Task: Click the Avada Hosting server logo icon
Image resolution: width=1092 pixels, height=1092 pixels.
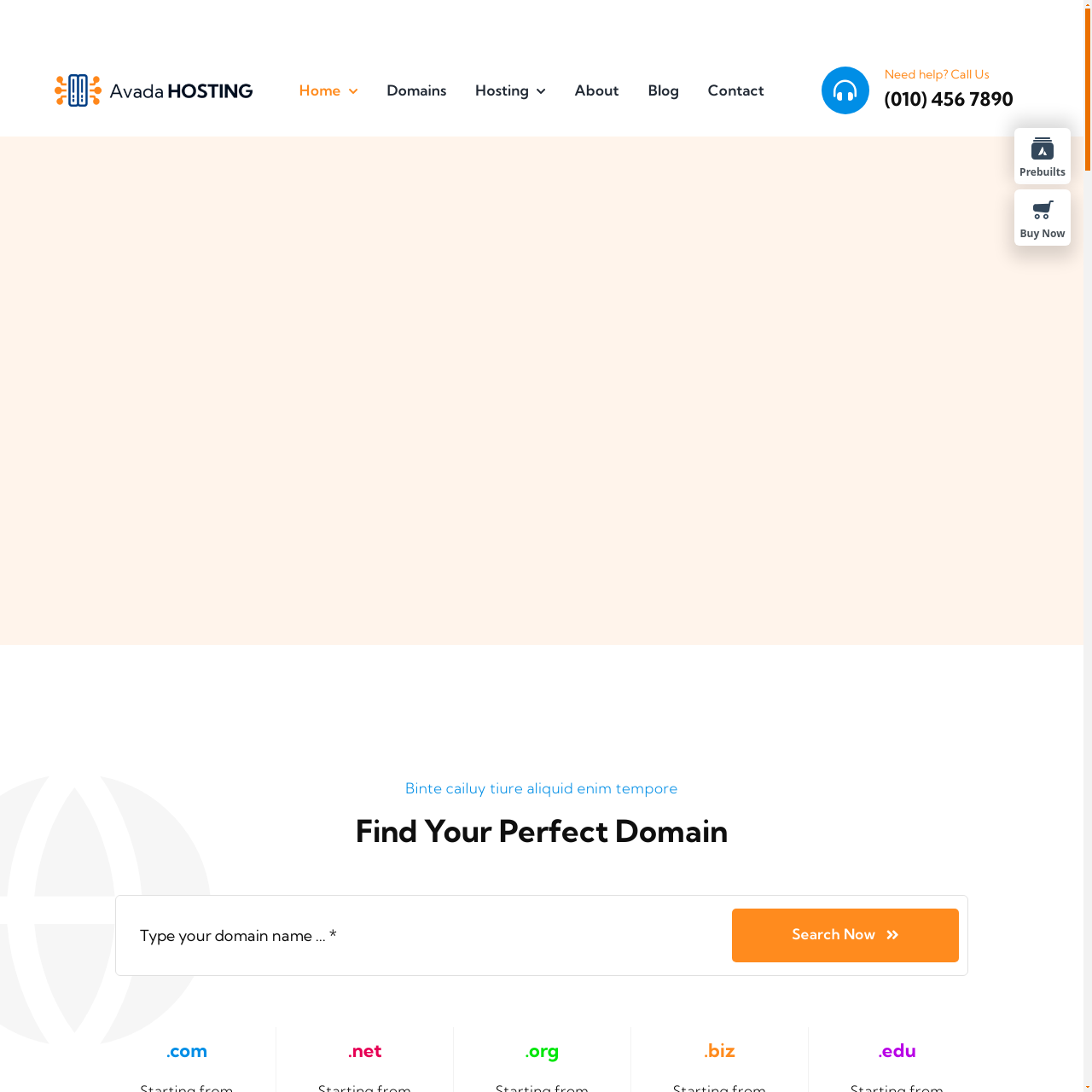Action: click(x=78, y=90)
